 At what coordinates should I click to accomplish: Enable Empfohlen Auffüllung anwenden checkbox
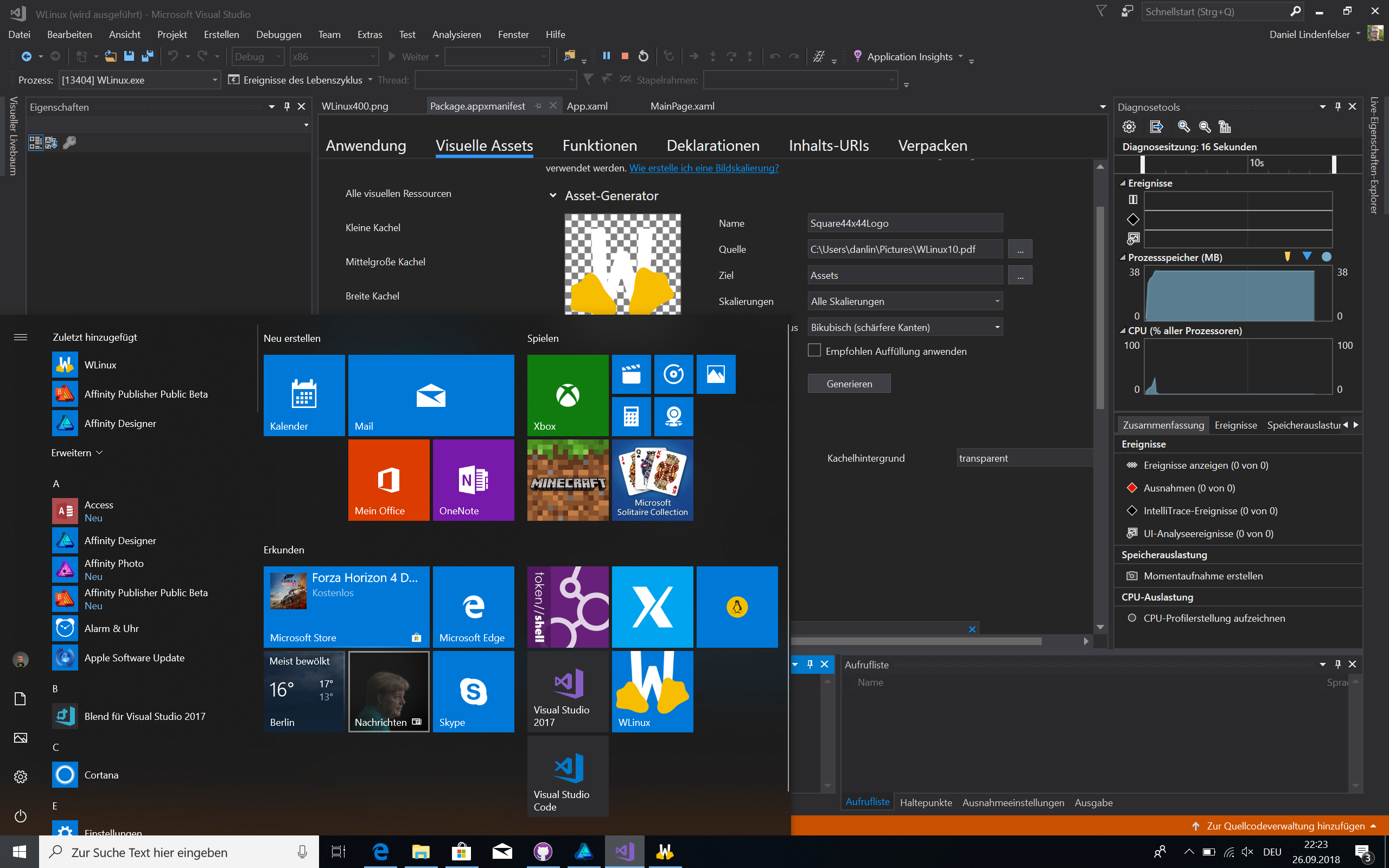click(814, 351)
